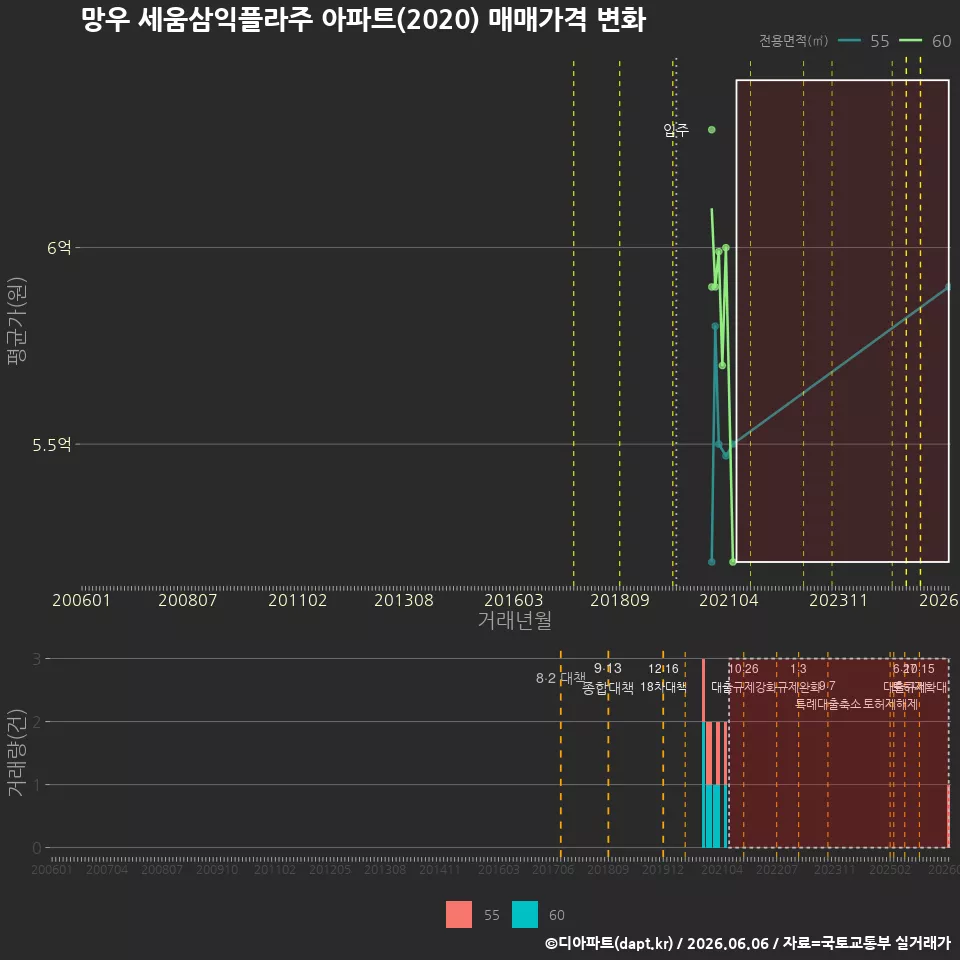
Task: Click the '200704' label on the volume chart axis
Action: (107, 869)
